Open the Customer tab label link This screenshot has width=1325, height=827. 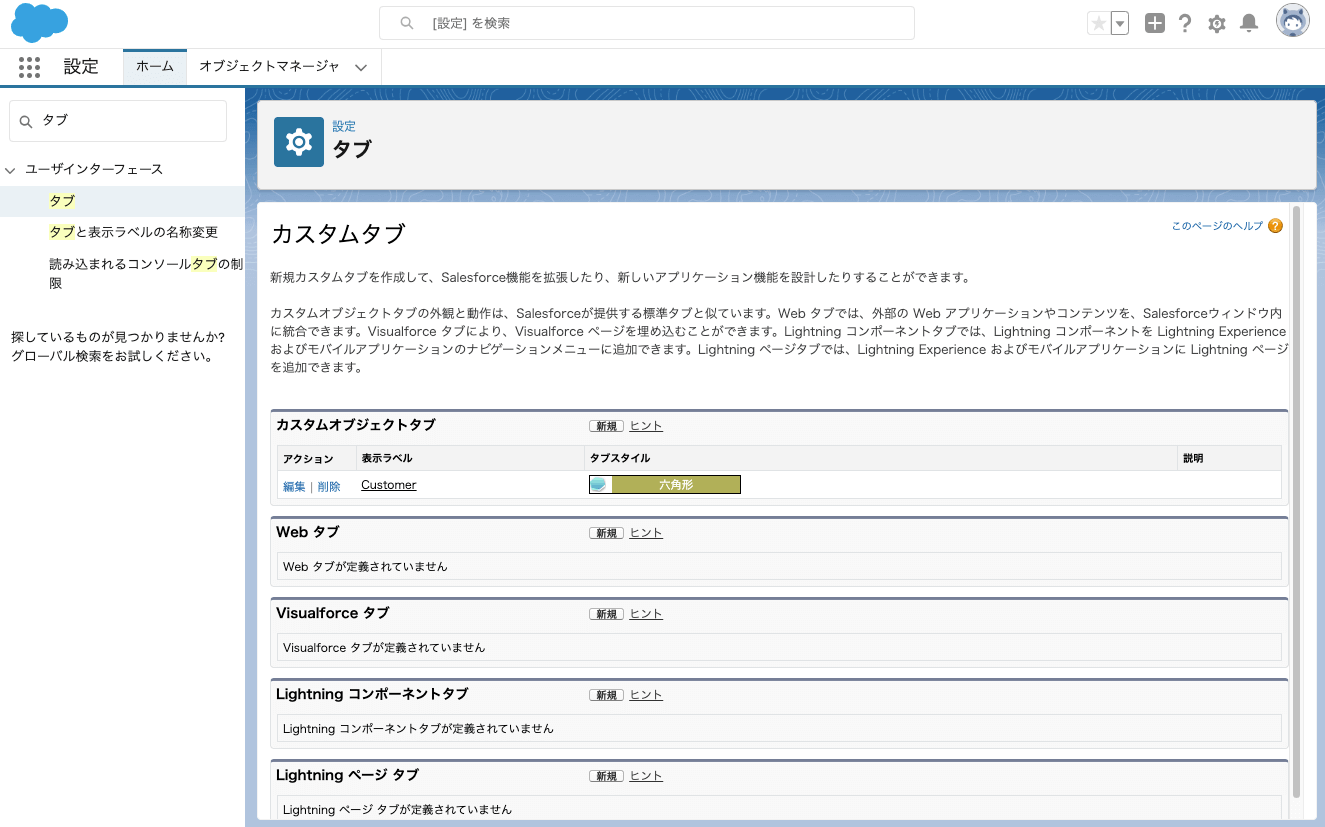(x=389, y=485)
